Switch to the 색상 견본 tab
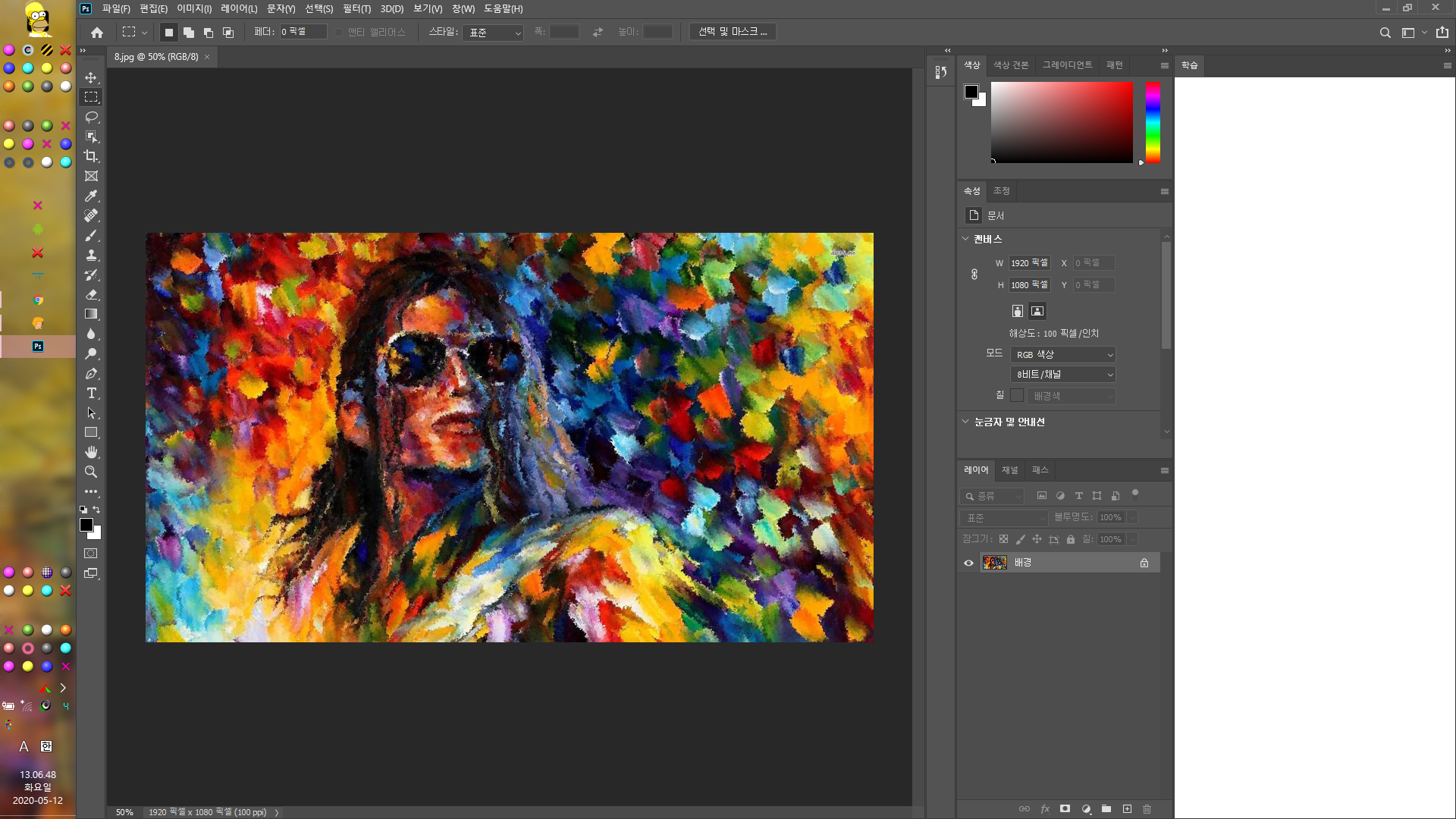 1011,65
